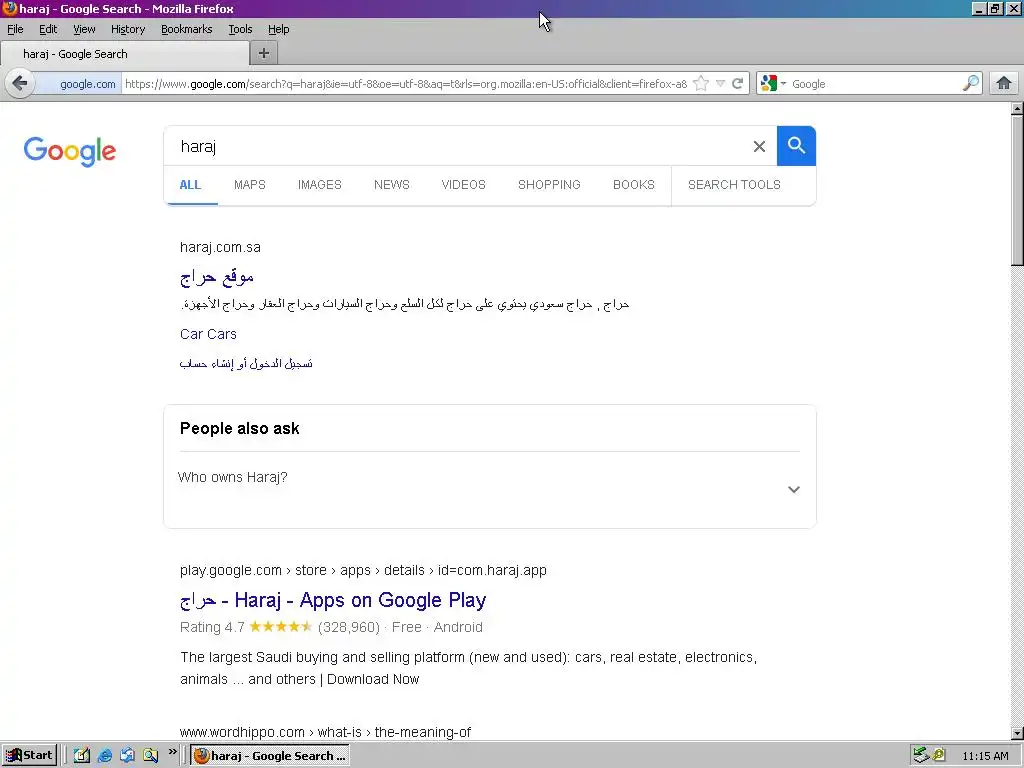The height and width of the screenshot is (768, 1024).
Task: Clear the haraj query with the X icon
Action: pos(759,146)
